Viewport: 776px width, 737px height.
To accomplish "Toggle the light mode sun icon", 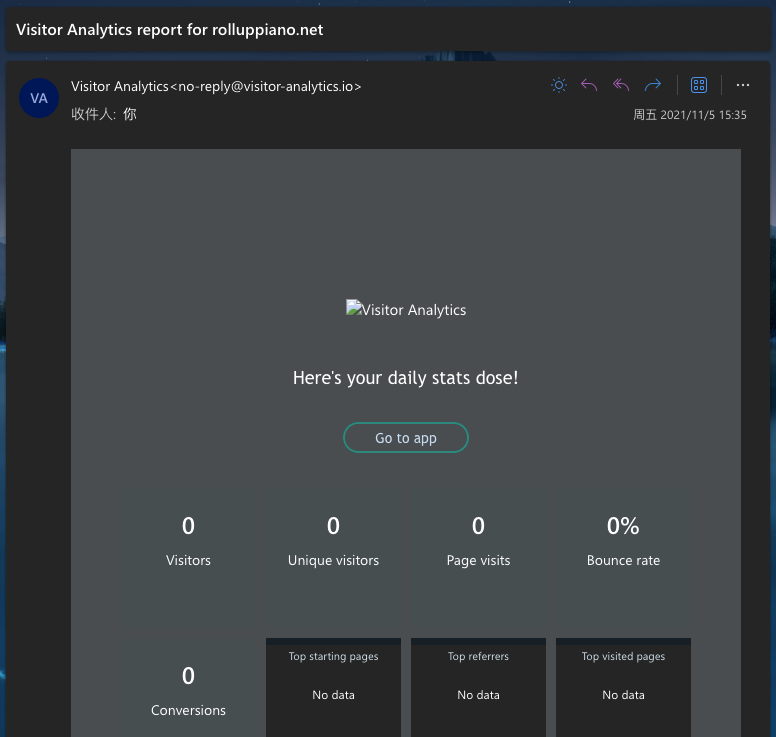I will 559,85.
